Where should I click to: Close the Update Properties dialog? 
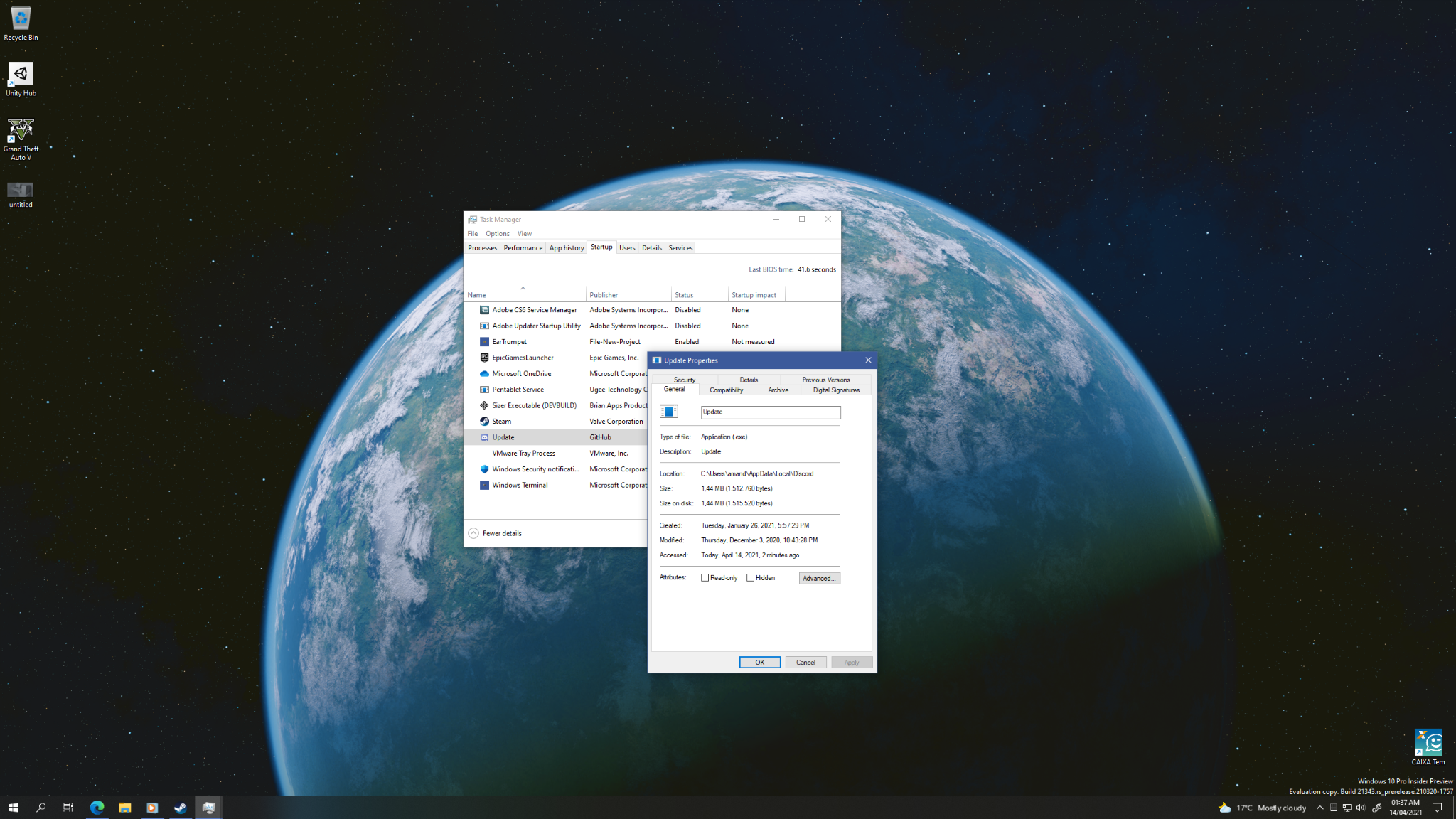point(868,360)
